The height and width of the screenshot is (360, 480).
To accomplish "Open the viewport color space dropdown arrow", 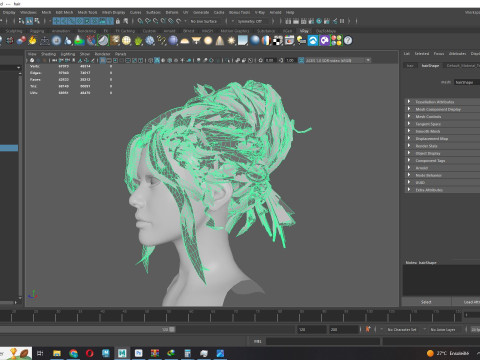I will coord(368,60).
